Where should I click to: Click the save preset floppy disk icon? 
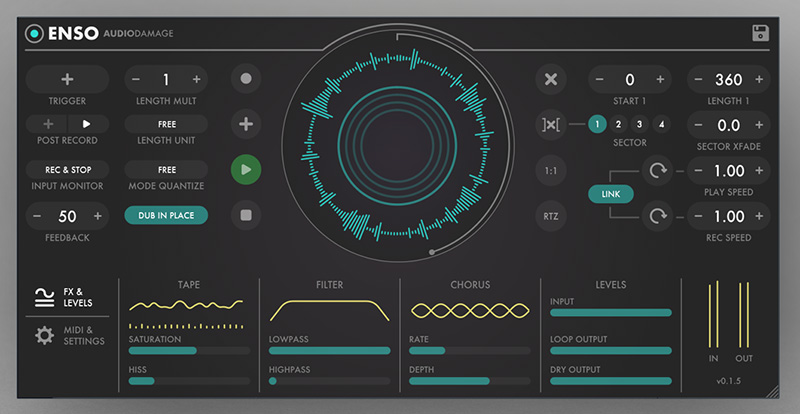click(x=760, y=33)
